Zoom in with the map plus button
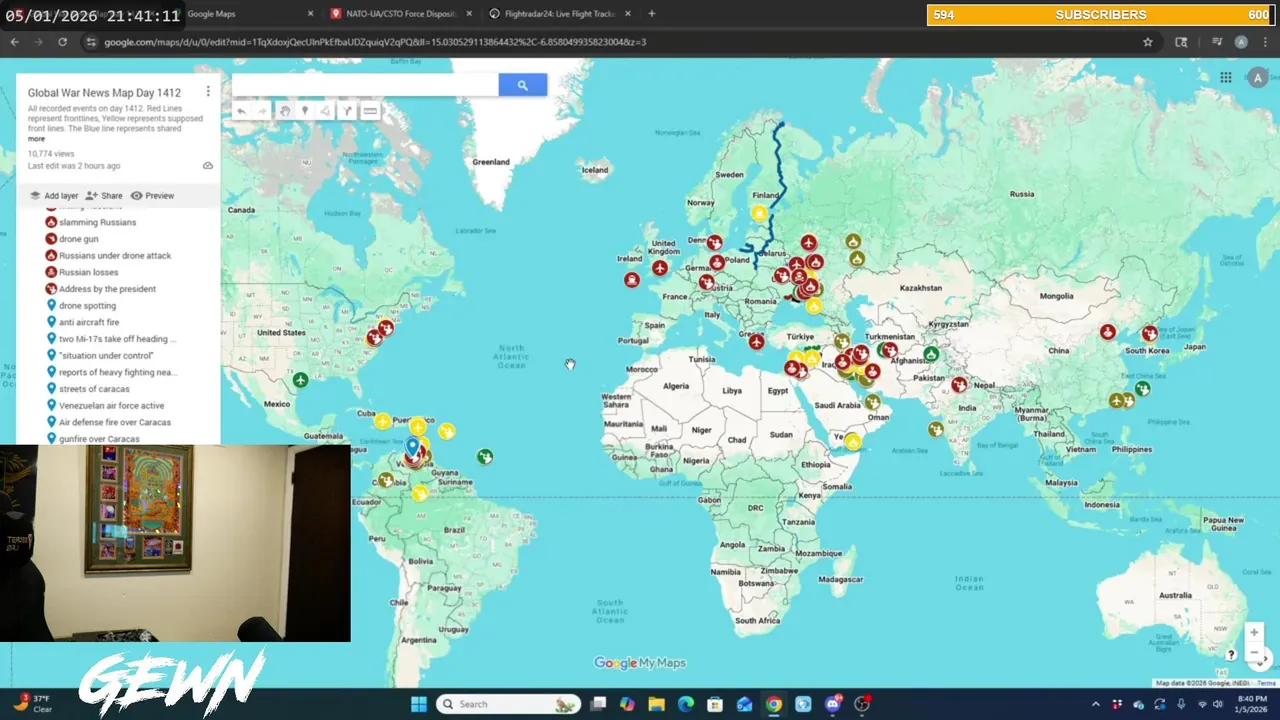 tap(1254, 632)
